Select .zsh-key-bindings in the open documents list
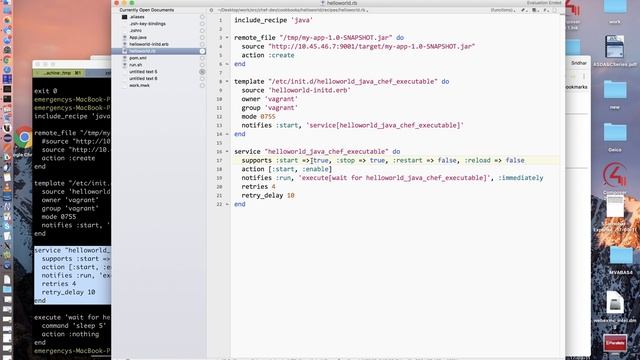The image size is (640, 360). [x=147, y=24]
